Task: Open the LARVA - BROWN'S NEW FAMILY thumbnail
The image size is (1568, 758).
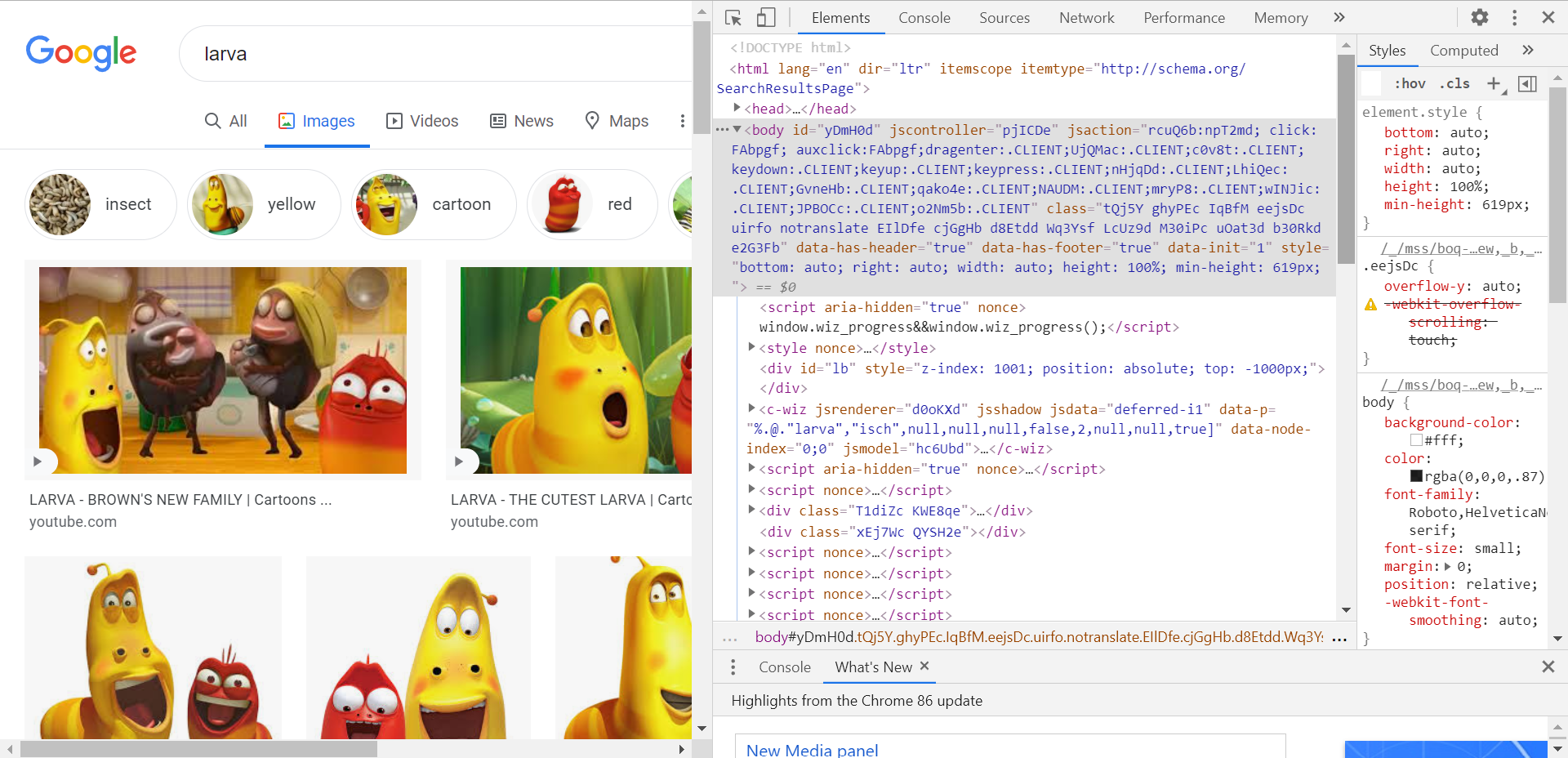Action: pos(223,370)
